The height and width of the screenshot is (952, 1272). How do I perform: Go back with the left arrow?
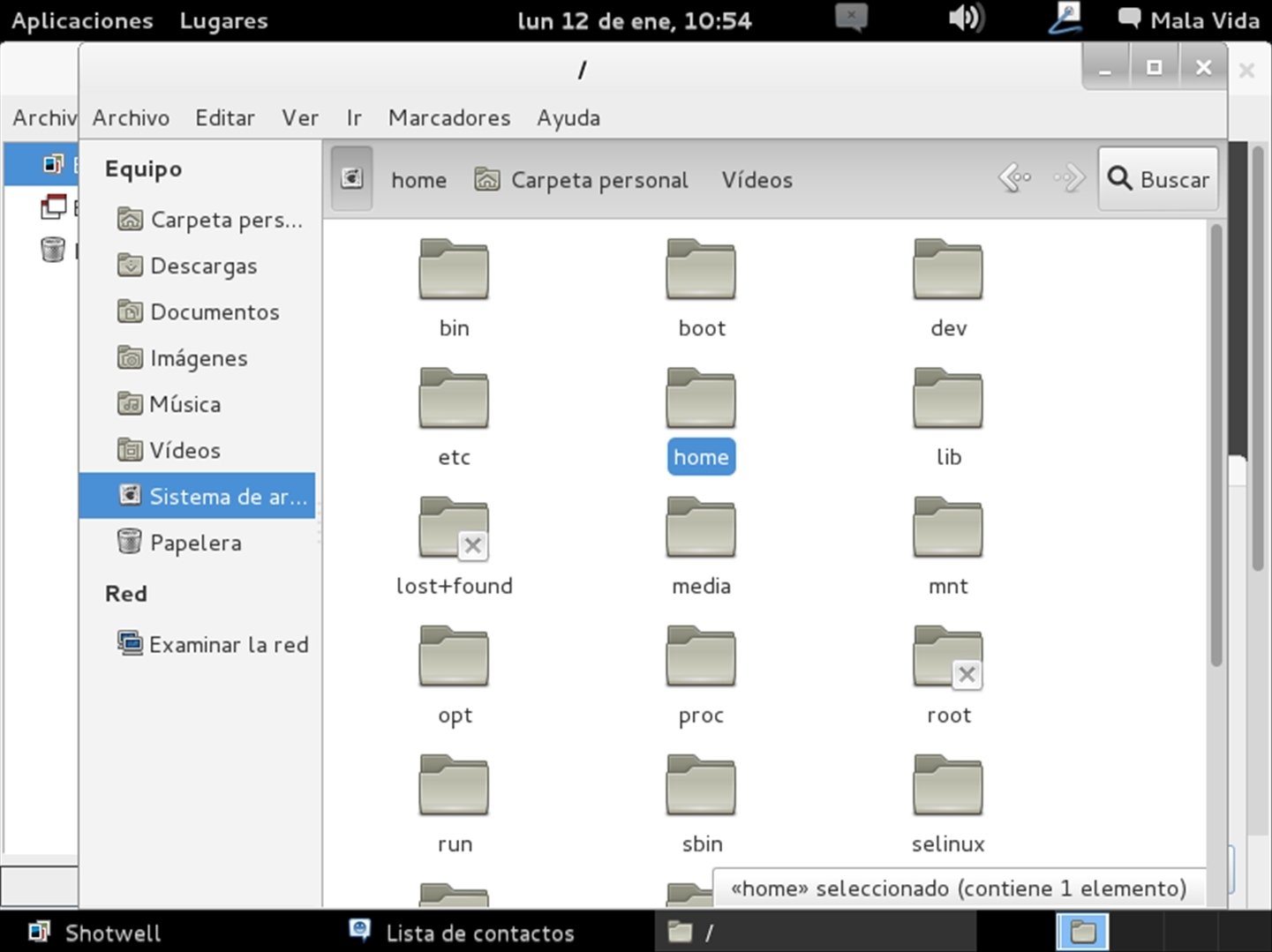coord(1015,178)
